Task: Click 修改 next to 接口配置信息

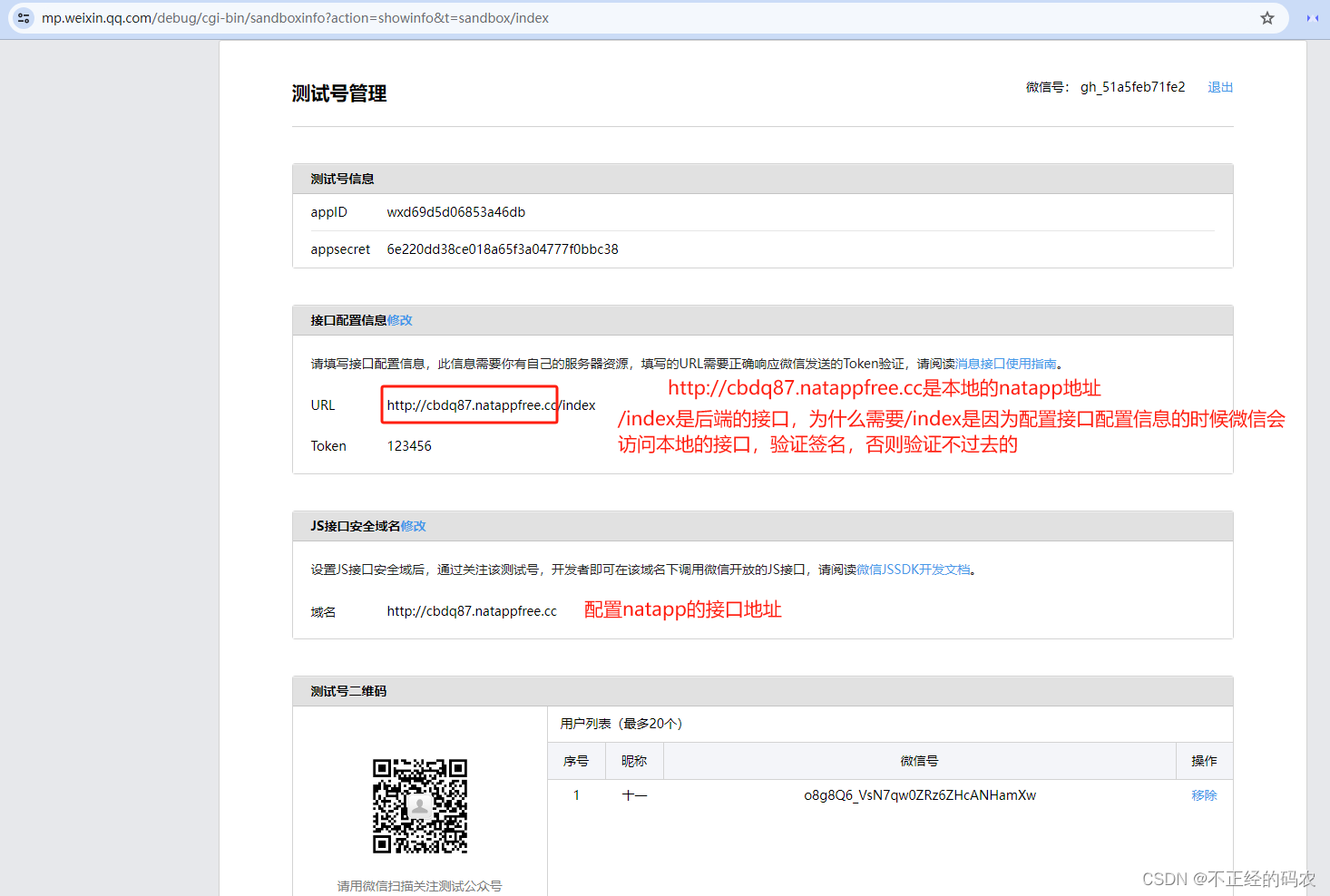Action: (x=400, y=320)
